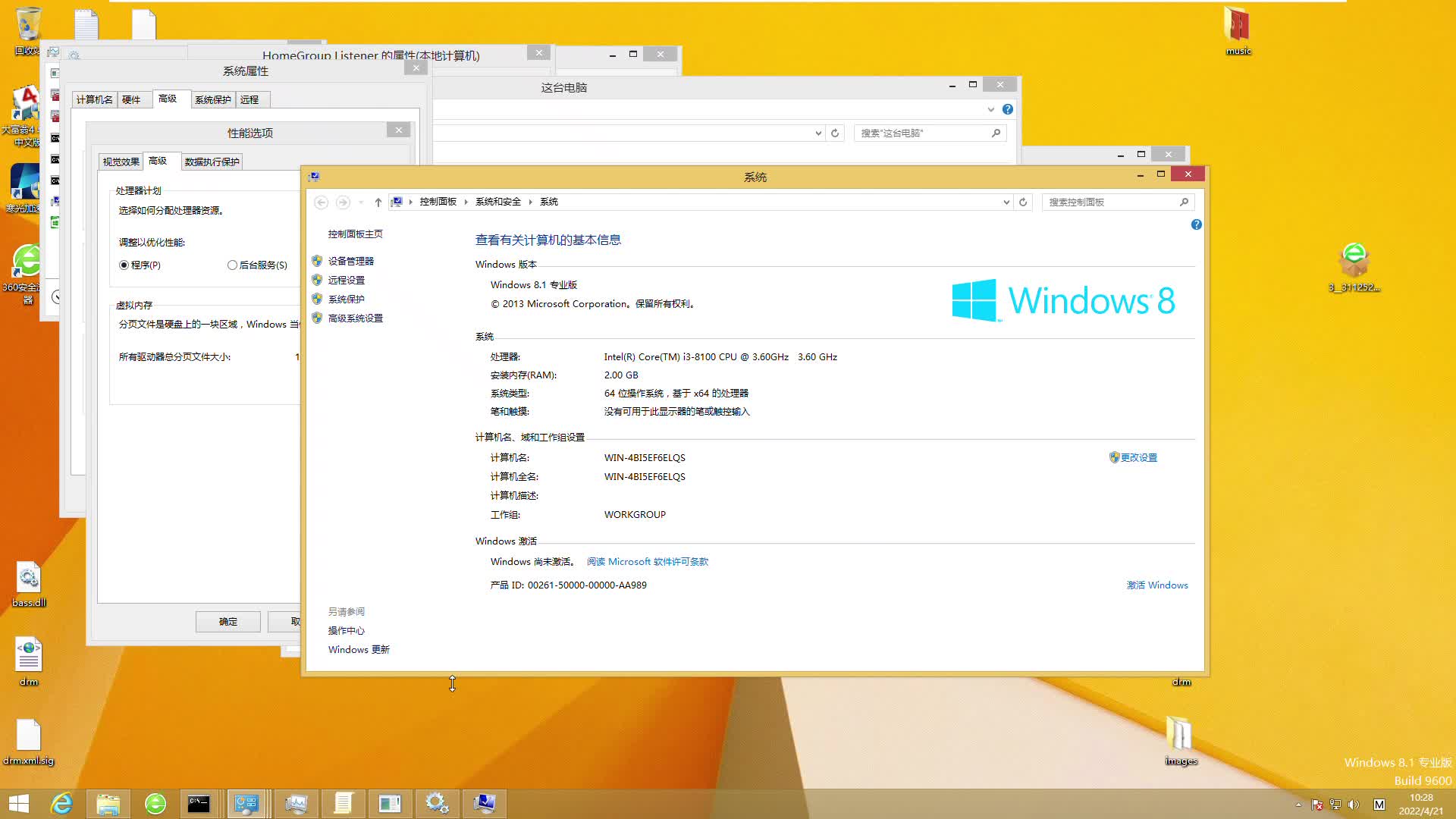
Task: Expand the 这台电脑 ribbon chevron
Action: (x=990, y=109)
